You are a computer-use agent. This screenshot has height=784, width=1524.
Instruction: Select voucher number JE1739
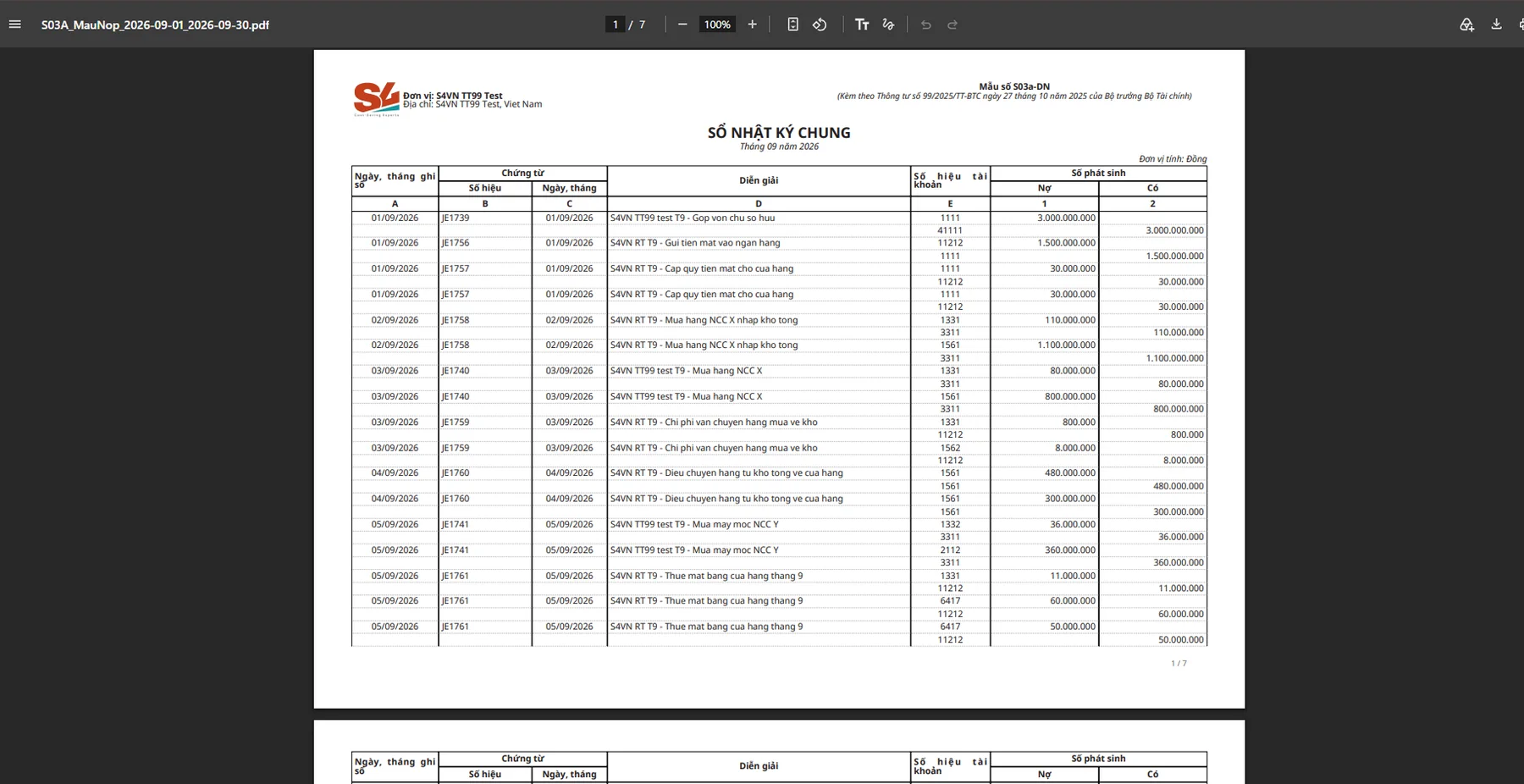pos(456,218)
